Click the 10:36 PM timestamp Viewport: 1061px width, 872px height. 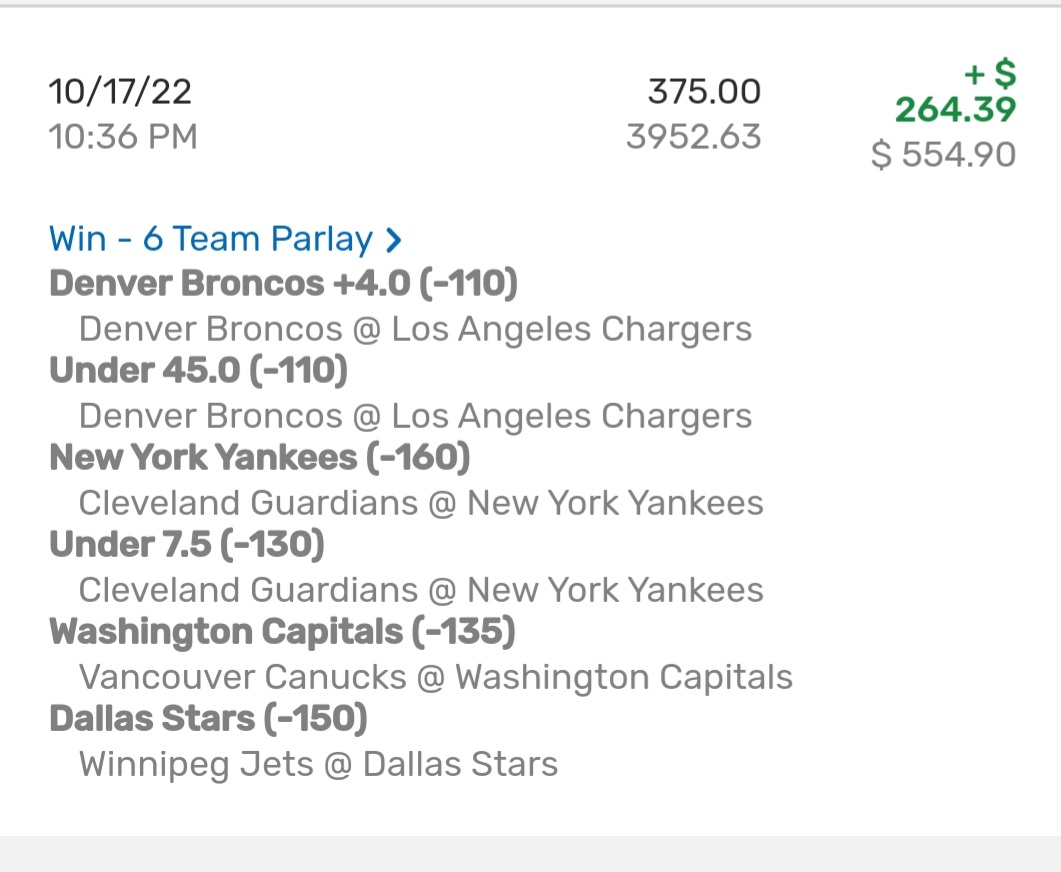[x=123, y=136]
